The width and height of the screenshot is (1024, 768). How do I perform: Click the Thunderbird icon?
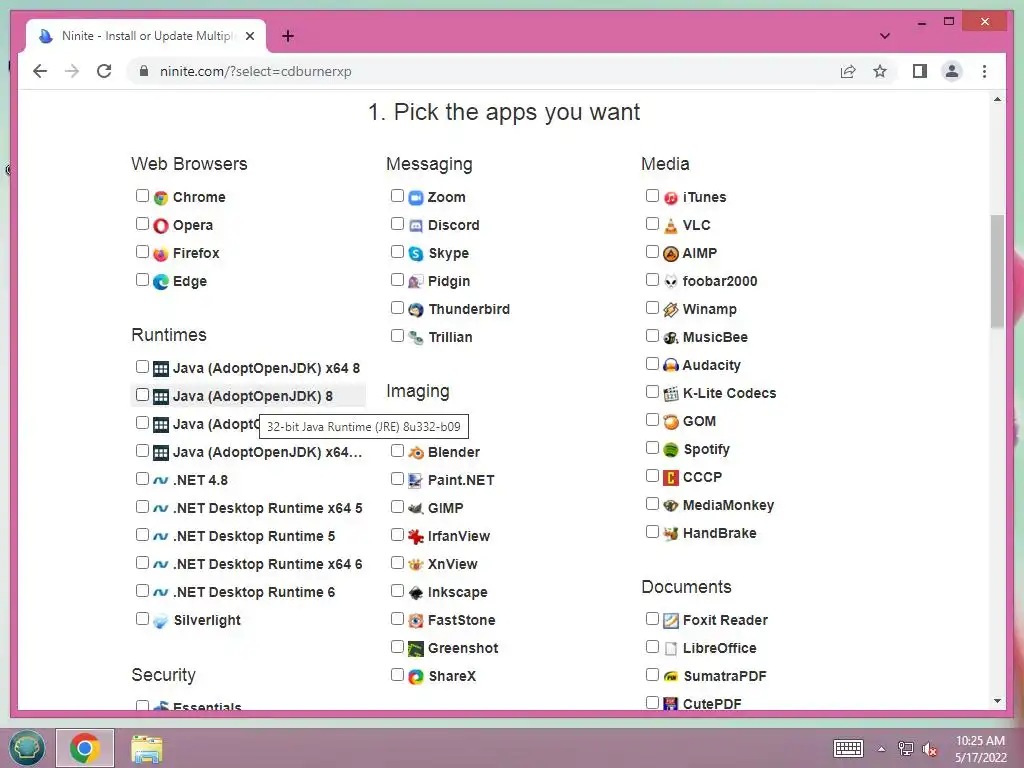point(416,310)
